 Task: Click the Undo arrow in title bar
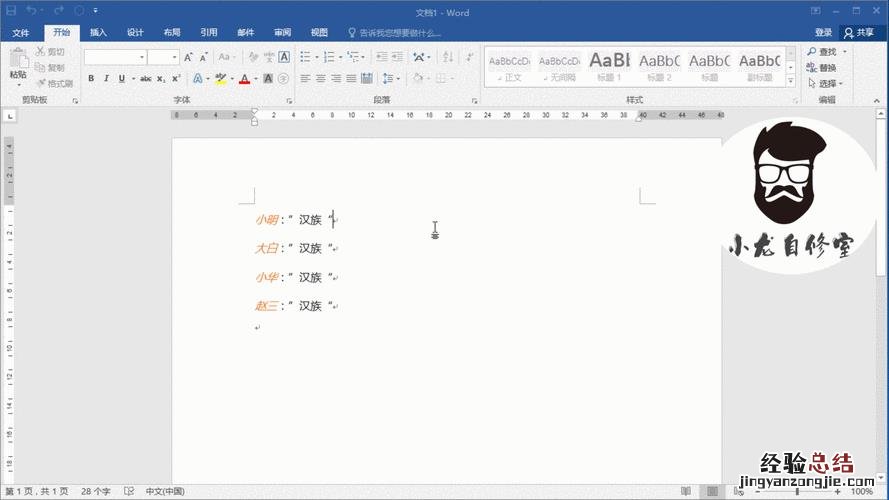(32, 12)
